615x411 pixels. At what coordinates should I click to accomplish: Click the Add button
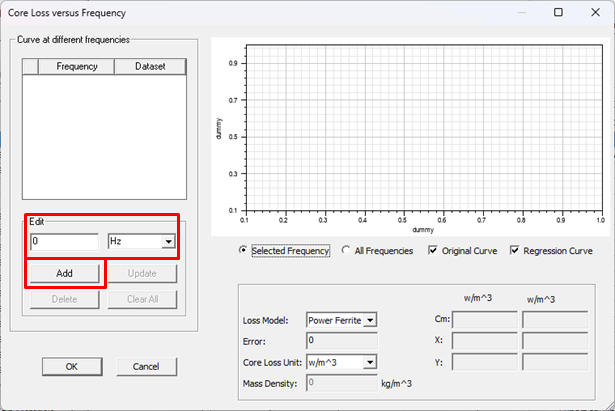click(x=66, y=273)
